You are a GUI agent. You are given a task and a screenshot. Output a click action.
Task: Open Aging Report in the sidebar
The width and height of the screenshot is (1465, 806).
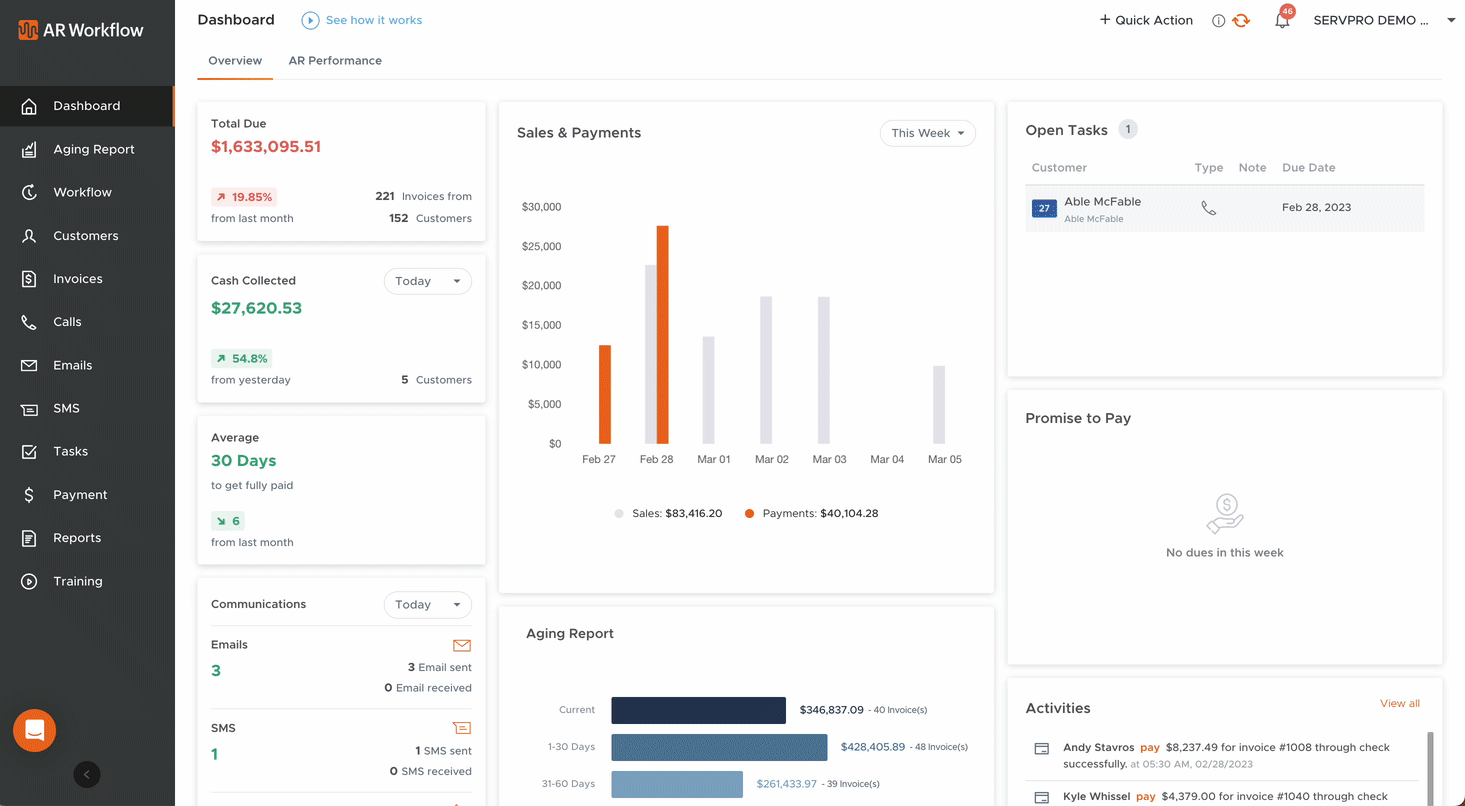pyautogui.click(x=93, y=149)
